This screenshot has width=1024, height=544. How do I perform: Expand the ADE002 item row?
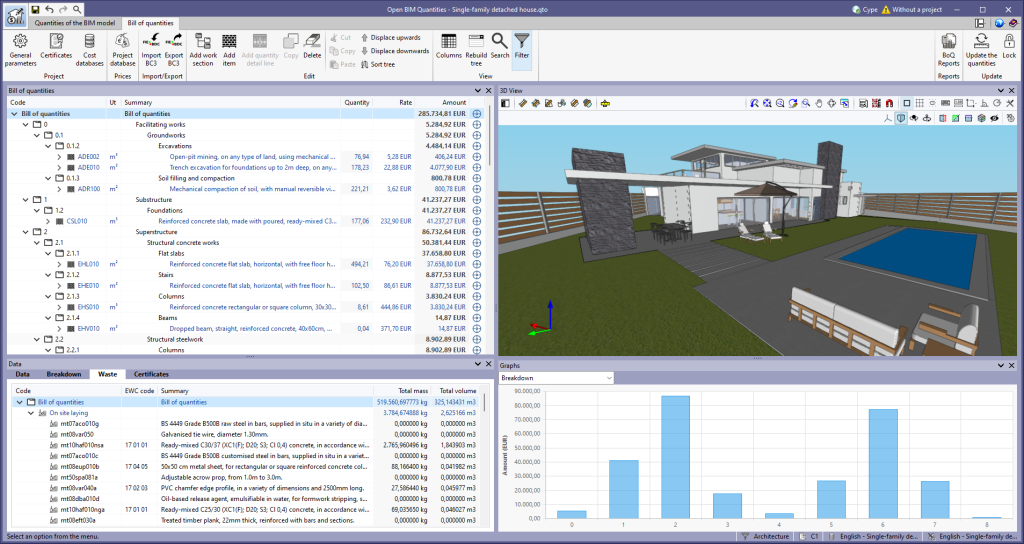point(59,157)
